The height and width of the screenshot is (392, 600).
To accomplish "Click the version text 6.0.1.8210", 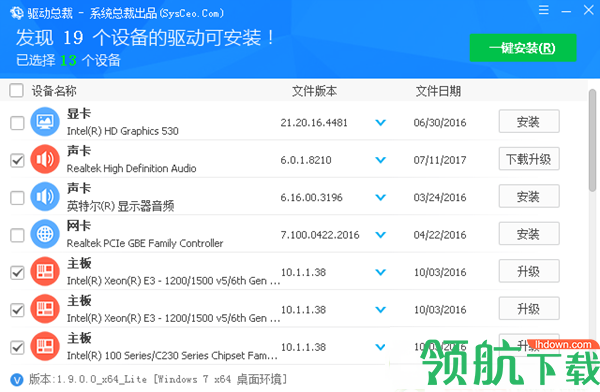I will [x=306, y=160].
